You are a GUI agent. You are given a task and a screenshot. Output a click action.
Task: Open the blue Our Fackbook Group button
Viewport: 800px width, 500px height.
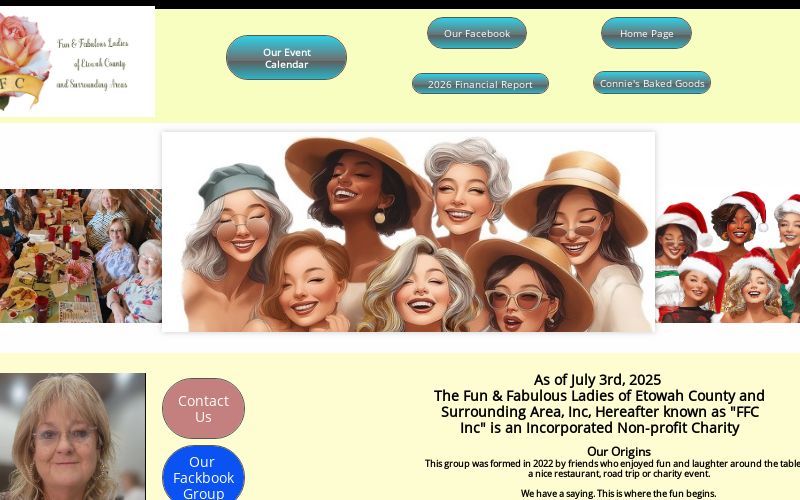203,473
